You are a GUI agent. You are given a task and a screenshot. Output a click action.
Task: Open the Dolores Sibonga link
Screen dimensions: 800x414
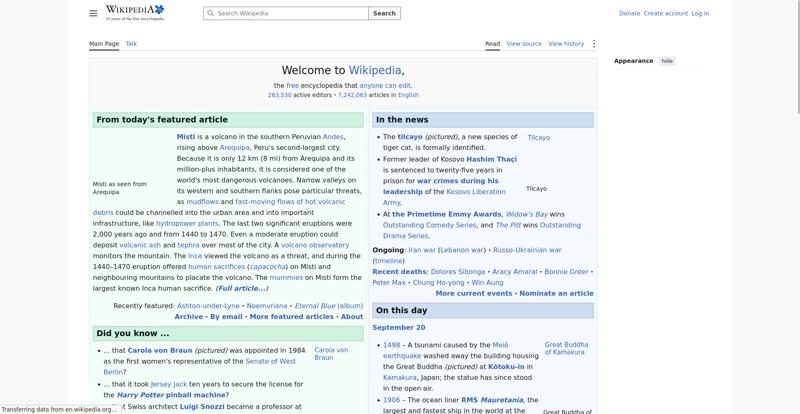tap(458, 272)
